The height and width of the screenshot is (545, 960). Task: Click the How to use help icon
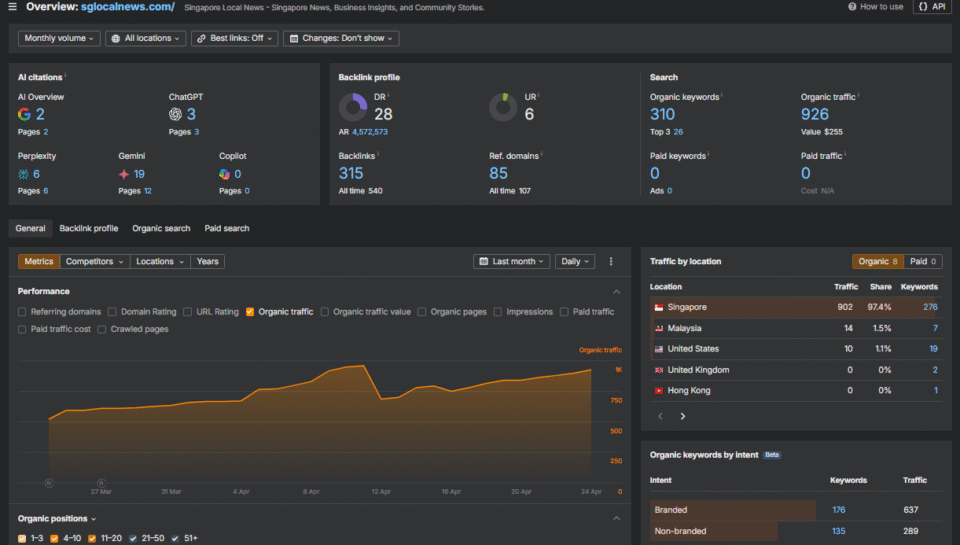pos(852,7)
